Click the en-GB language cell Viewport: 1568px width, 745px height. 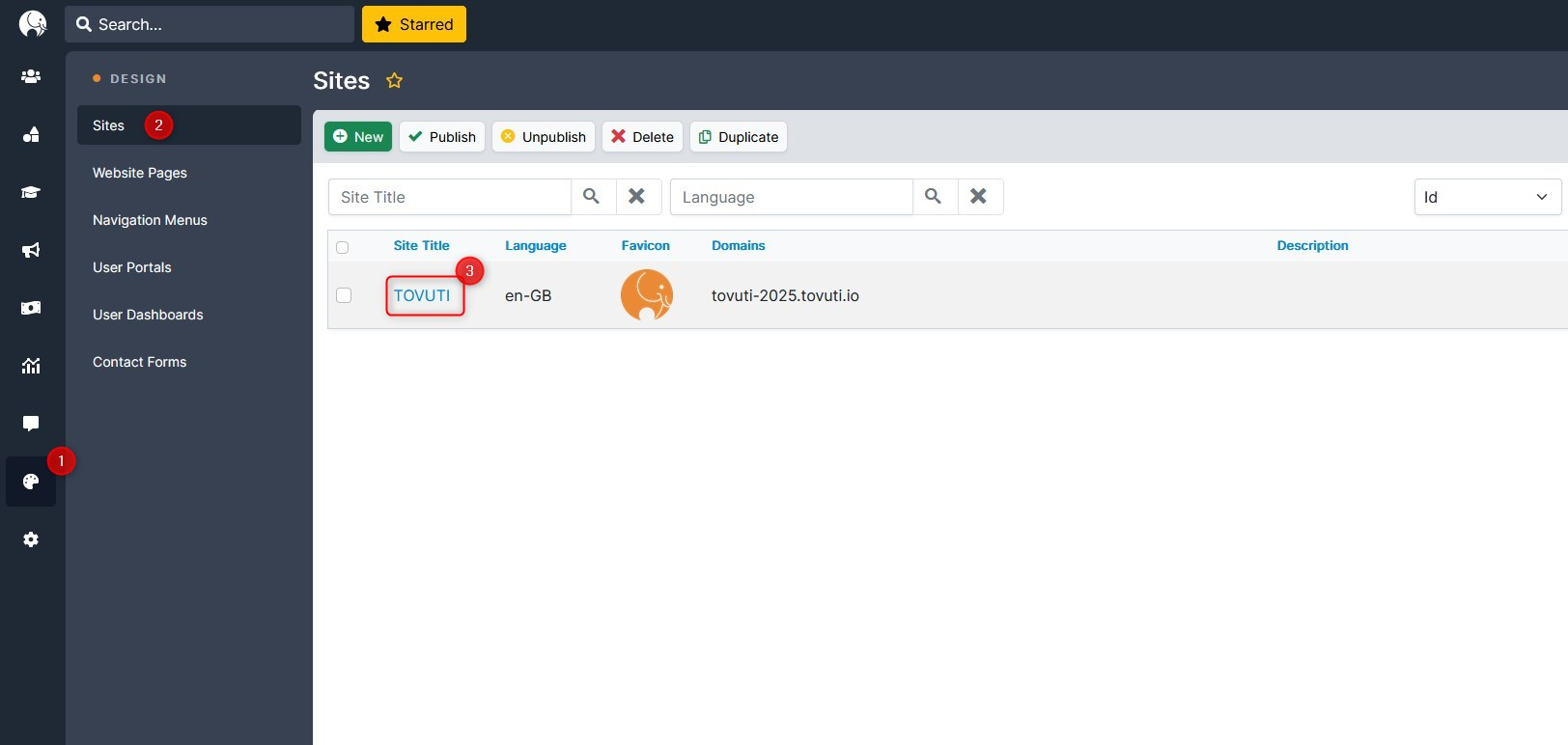pyautogui.click(x=528, y=295)
